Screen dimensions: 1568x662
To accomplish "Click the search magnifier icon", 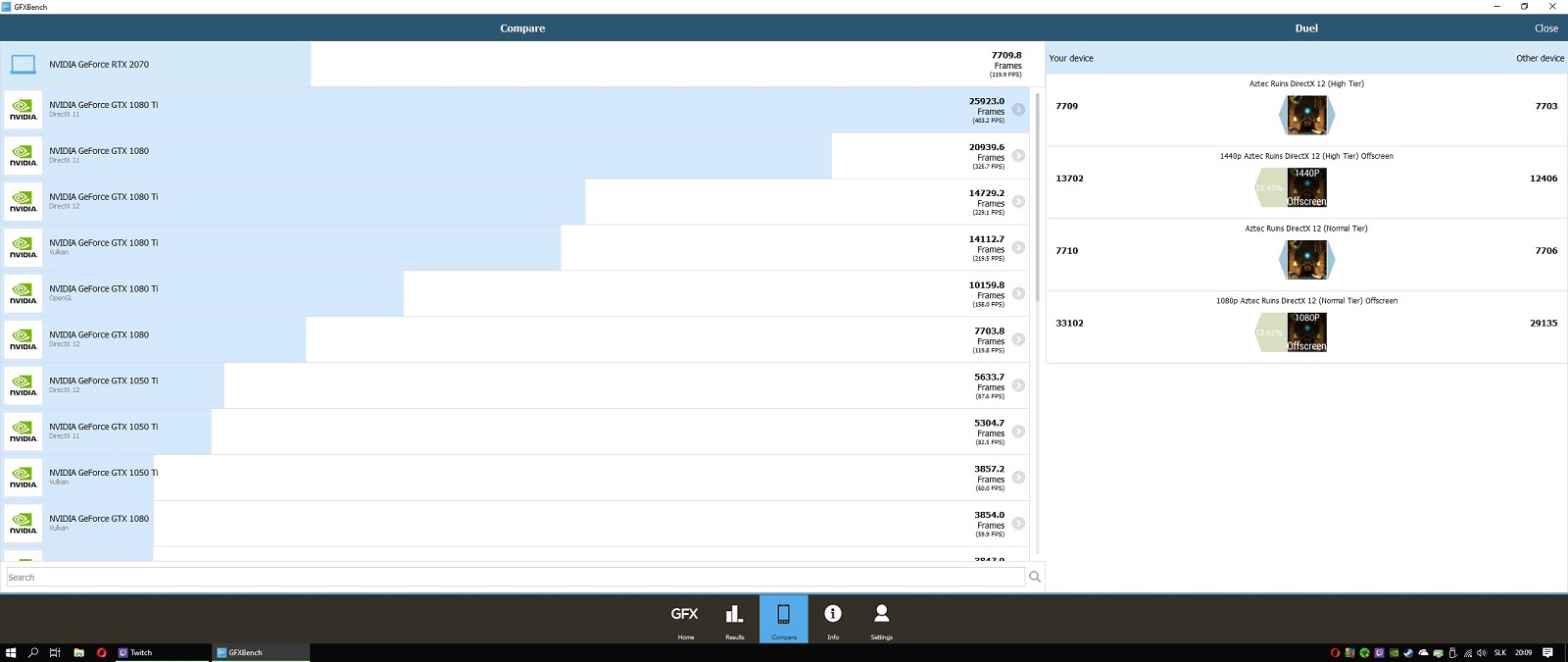I will point(1035,577).
